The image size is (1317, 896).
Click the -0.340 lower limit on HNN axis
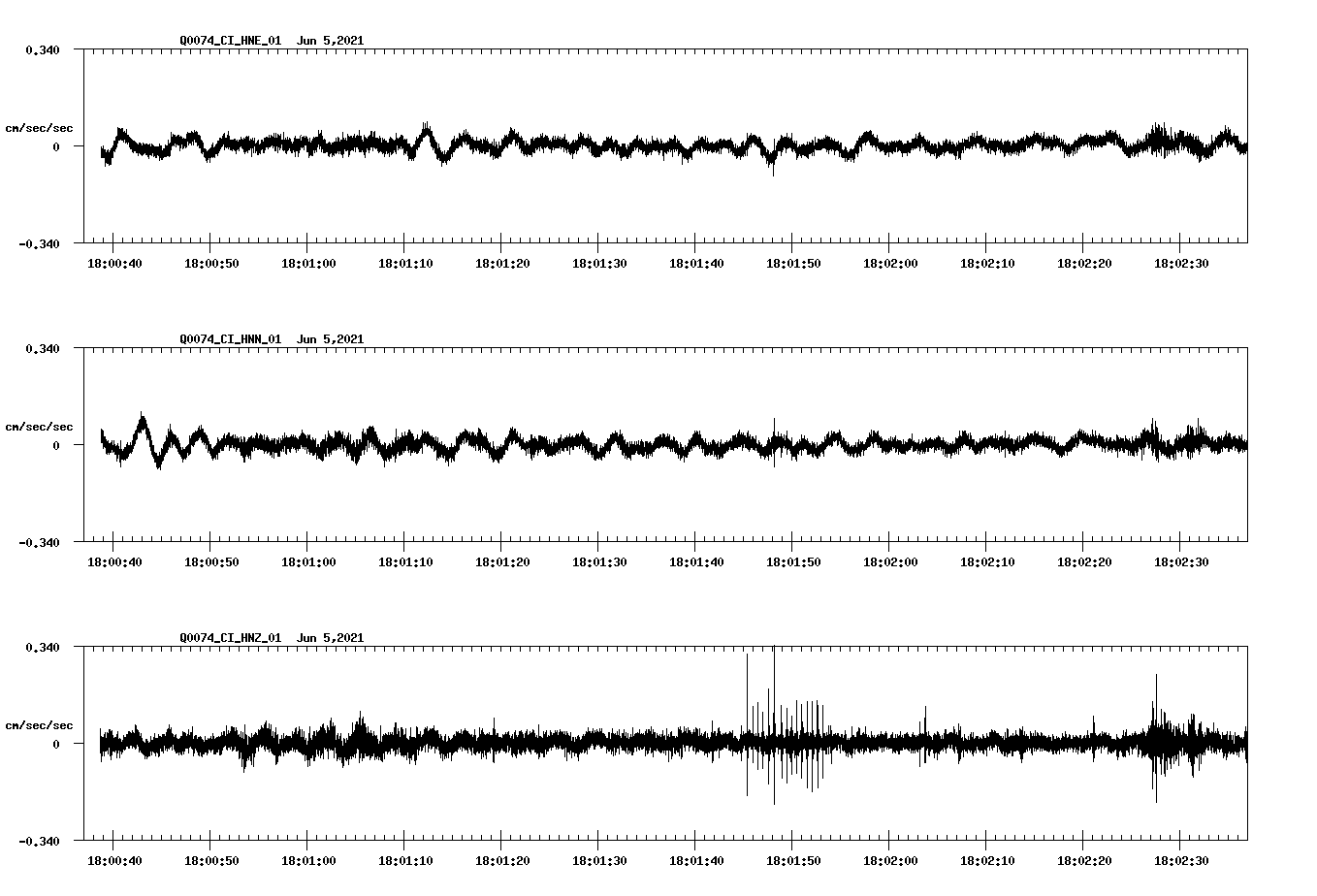[x=39, y=542]
